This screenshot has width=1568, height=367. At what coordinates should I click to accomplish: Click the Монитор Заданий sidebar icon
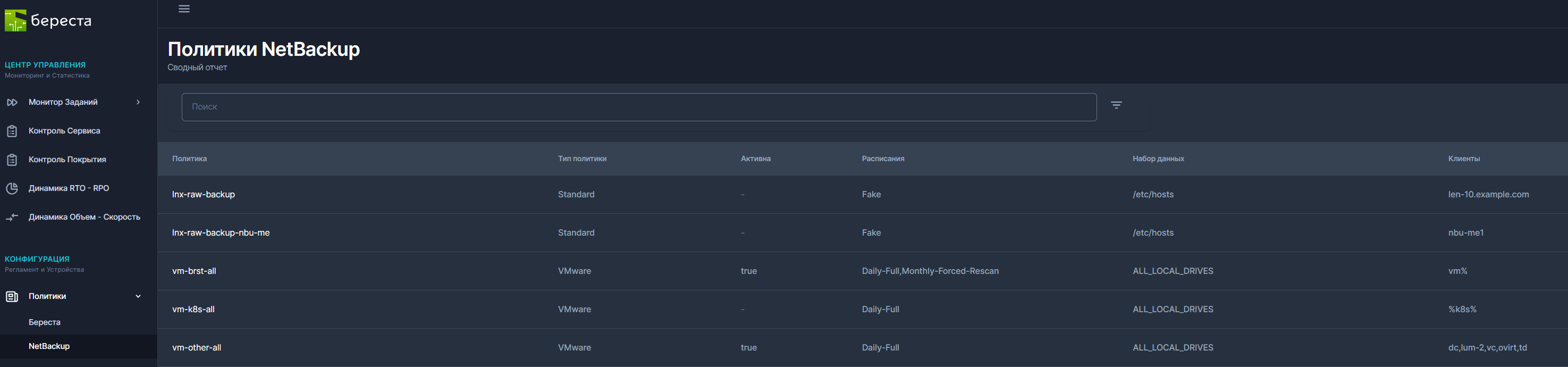12,102
